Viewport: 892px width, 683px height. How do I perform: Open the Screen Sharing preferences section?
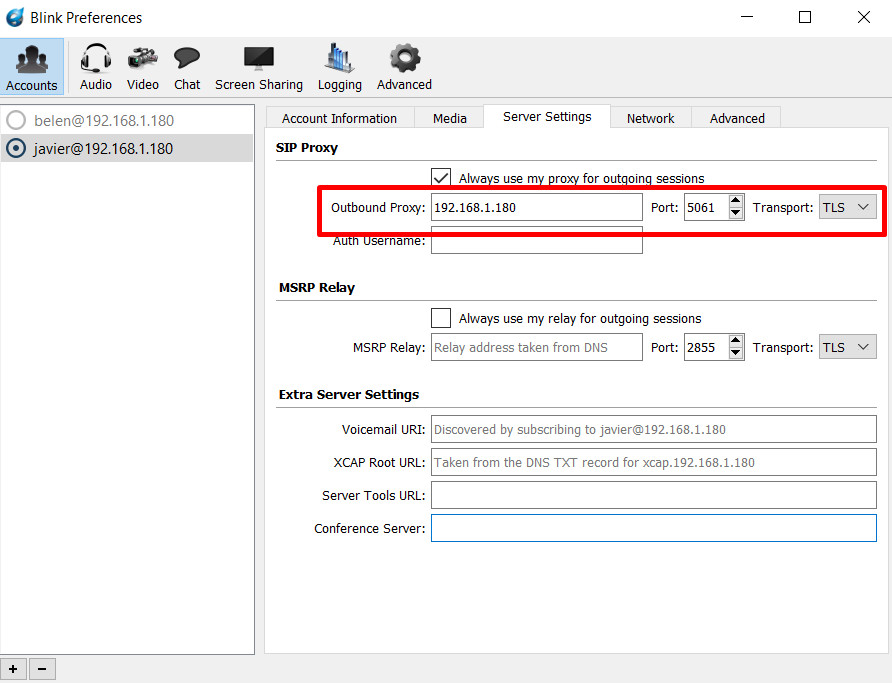click(259, 67)
